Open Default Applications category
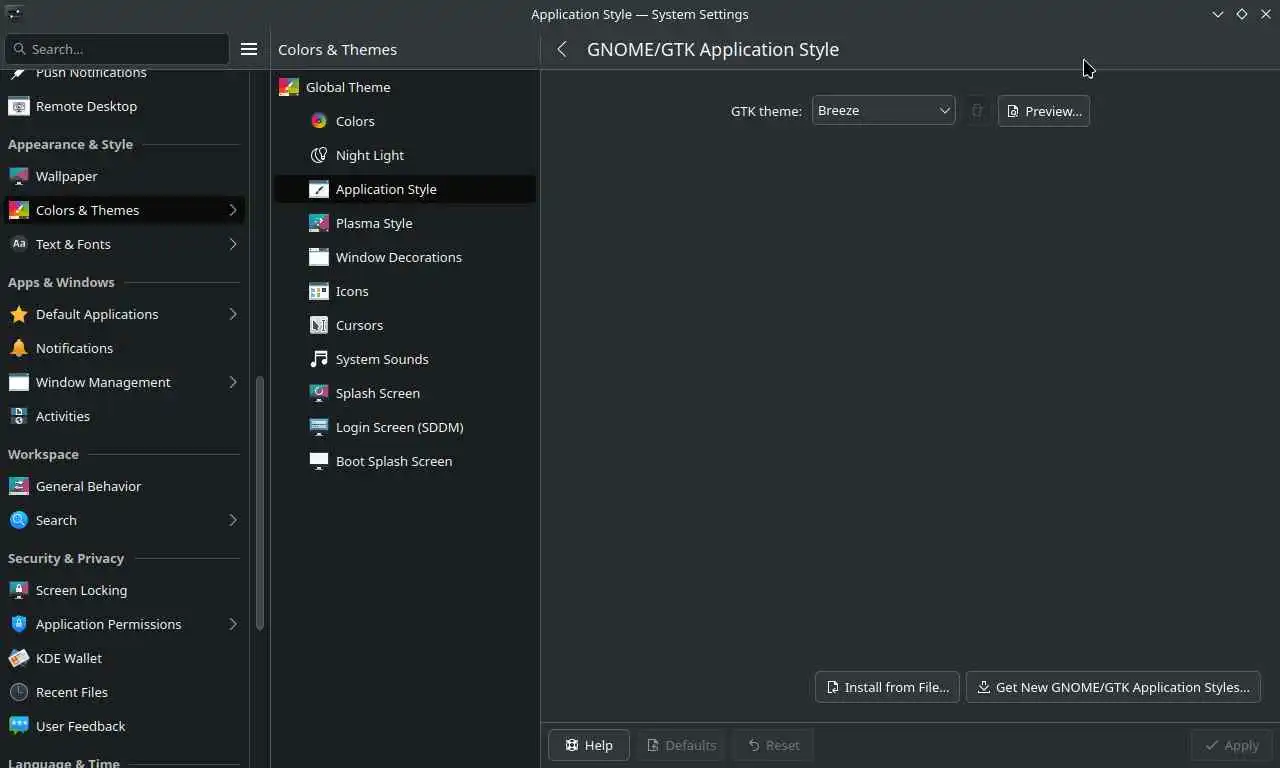The width and height of the screenshot is (1280, 768). point(125,314)
